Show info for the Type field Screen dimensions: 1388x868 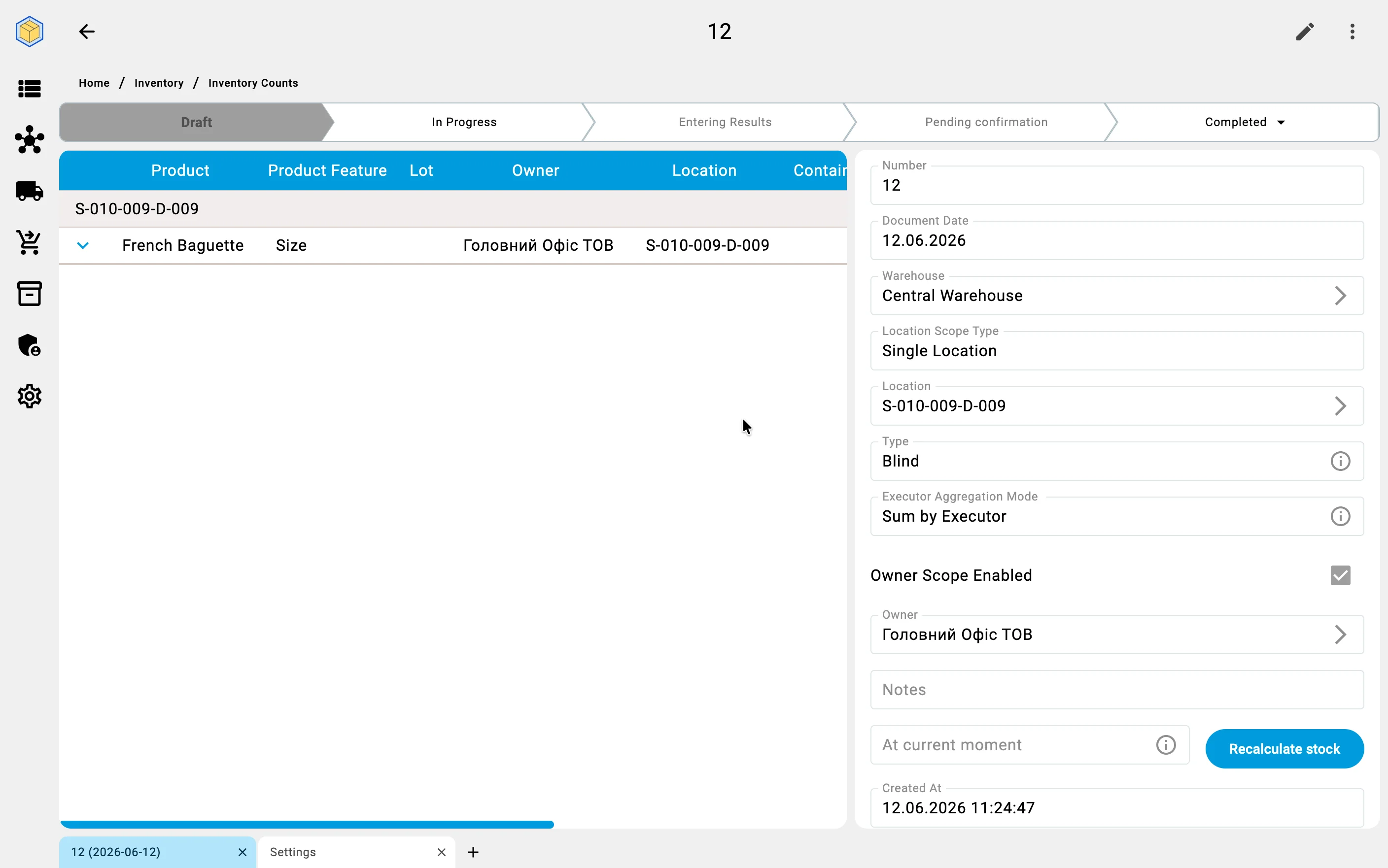(1340, 461)
